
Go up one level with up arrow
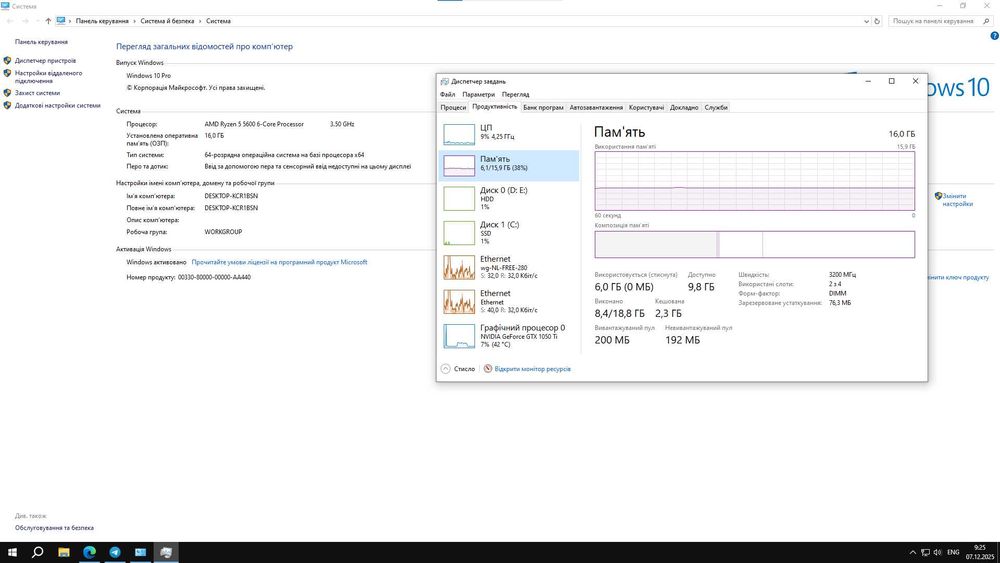(48, 21)
